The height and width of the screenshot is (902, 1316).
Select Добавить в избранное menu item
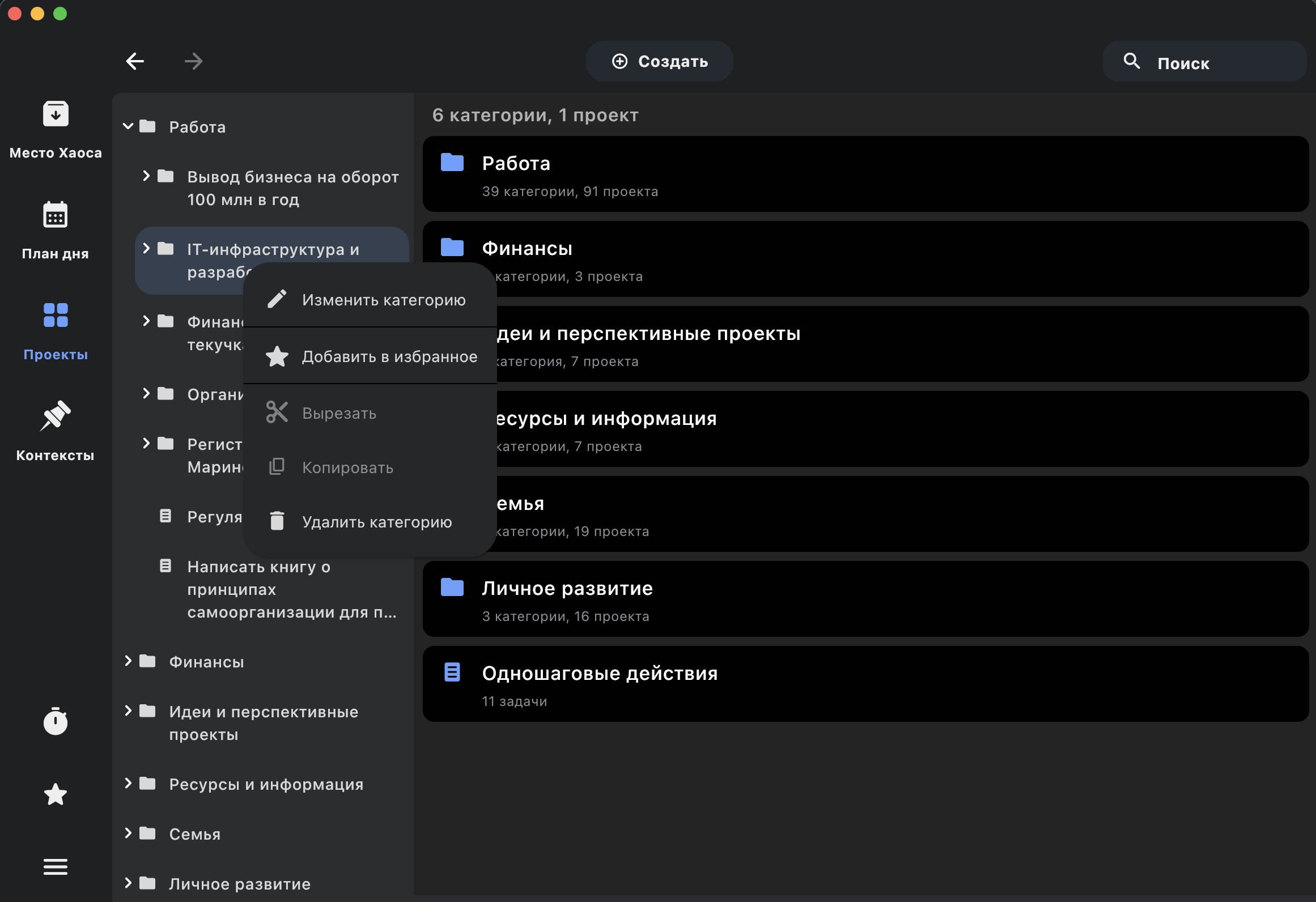tap(389, 356)
